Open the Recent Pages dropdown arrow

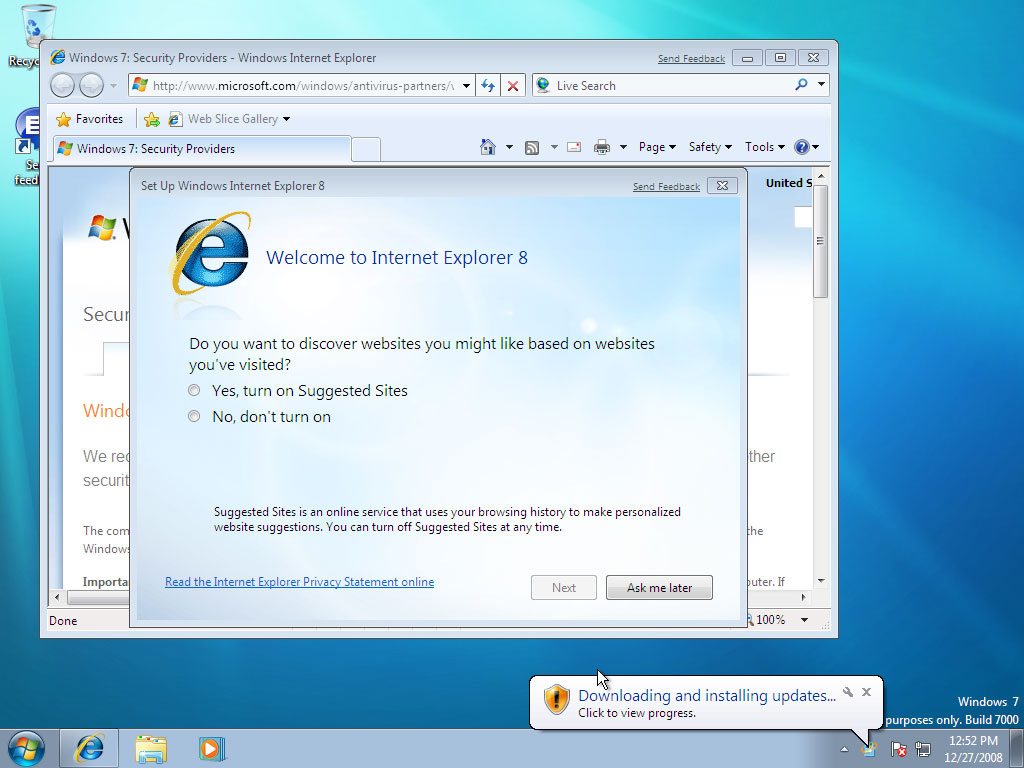point(113,86)
